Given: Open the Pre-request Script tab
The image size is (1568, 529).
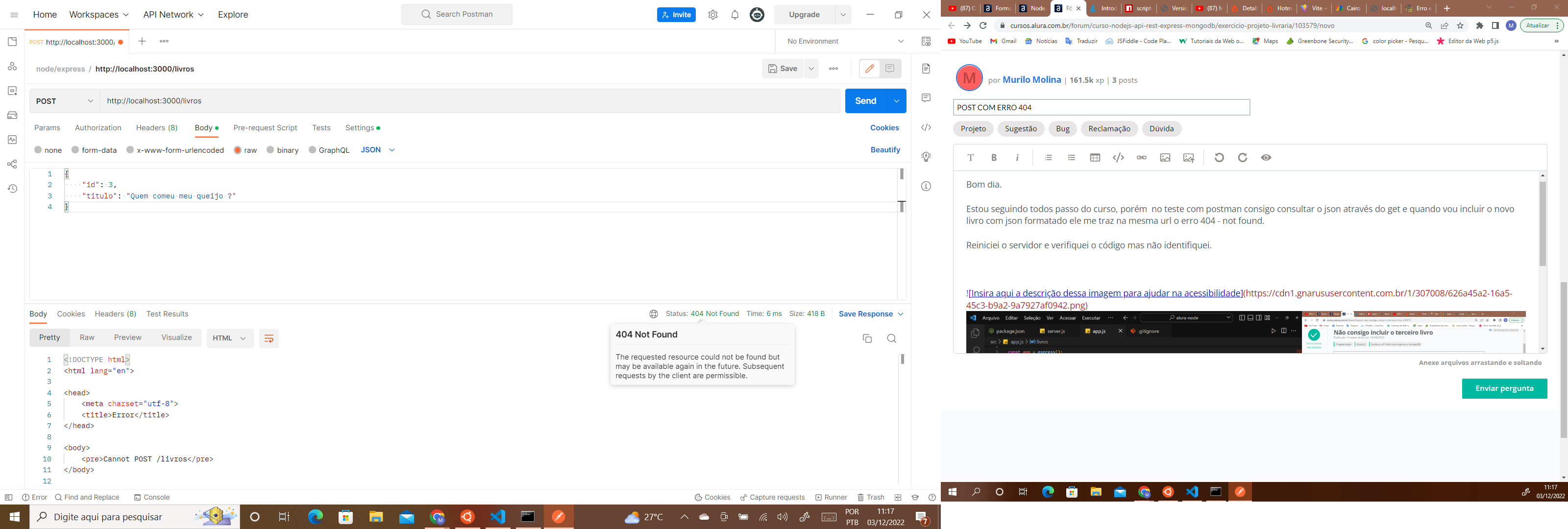Looking at the screenshot, I should (x=266, y=128).
